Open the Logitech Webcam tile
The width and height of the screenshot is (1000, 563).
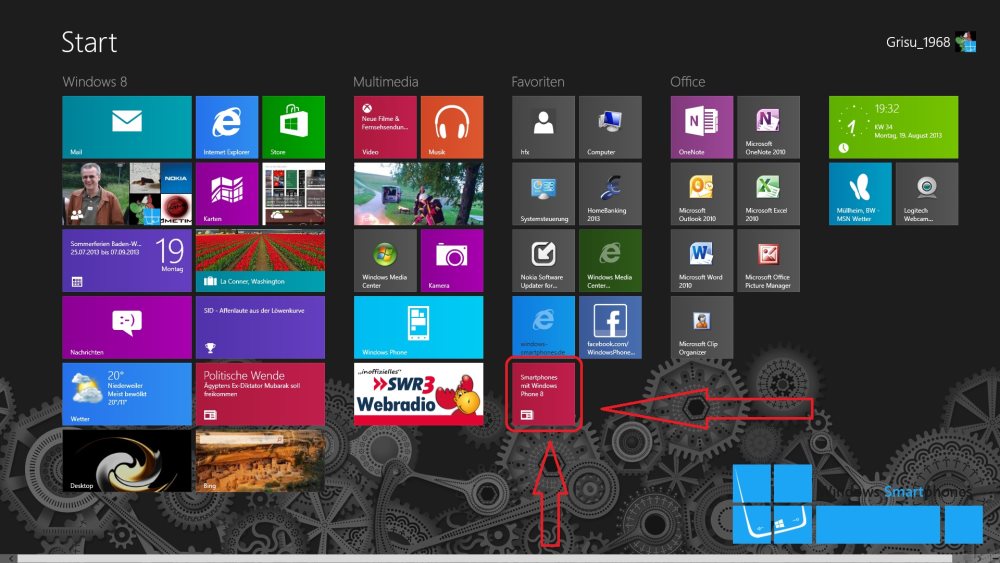[x=927, y=194]
